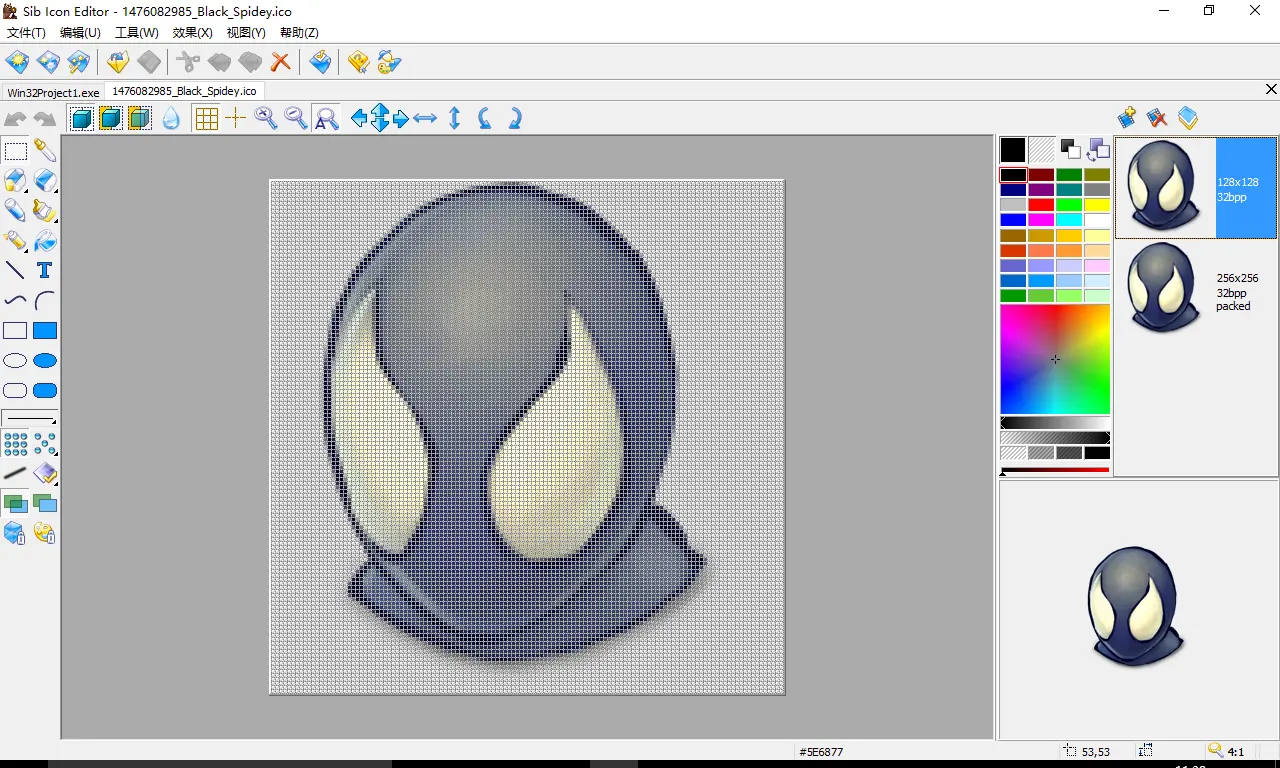Flip the image vertically
This screenshot has width=1280, height=768.
tap(454, 119)
